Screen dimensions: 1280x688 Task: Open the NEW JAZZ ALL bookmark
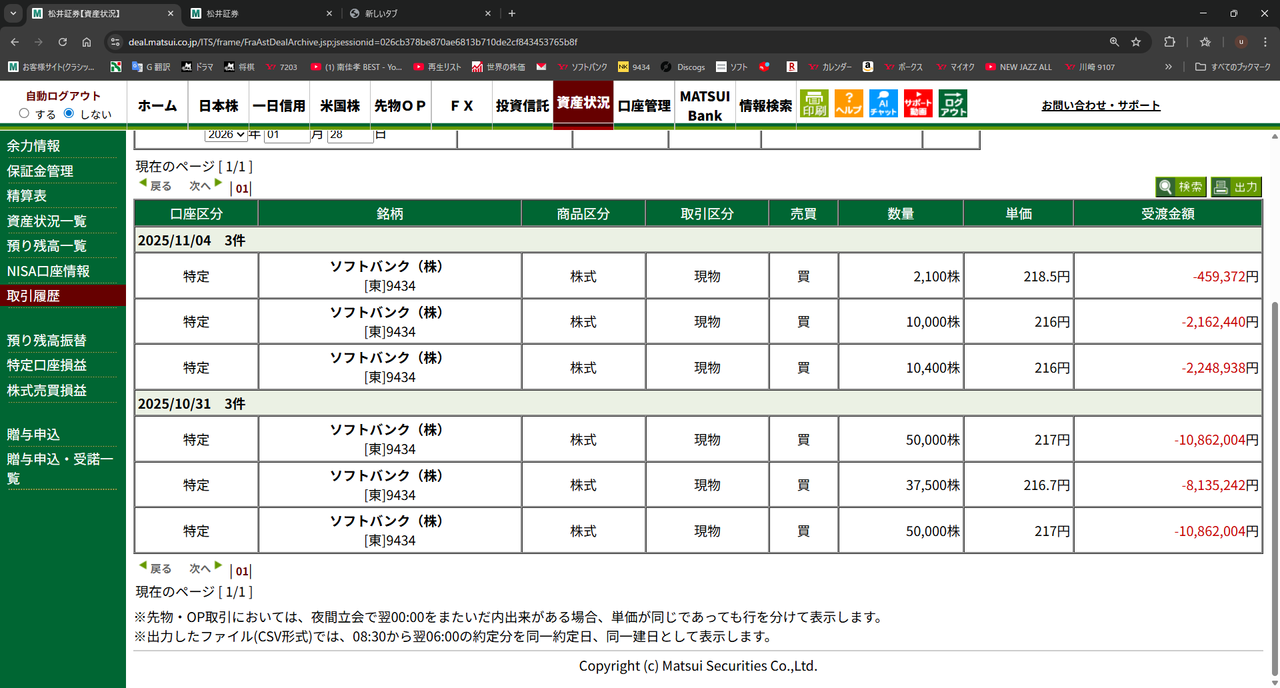(1018, 67)
